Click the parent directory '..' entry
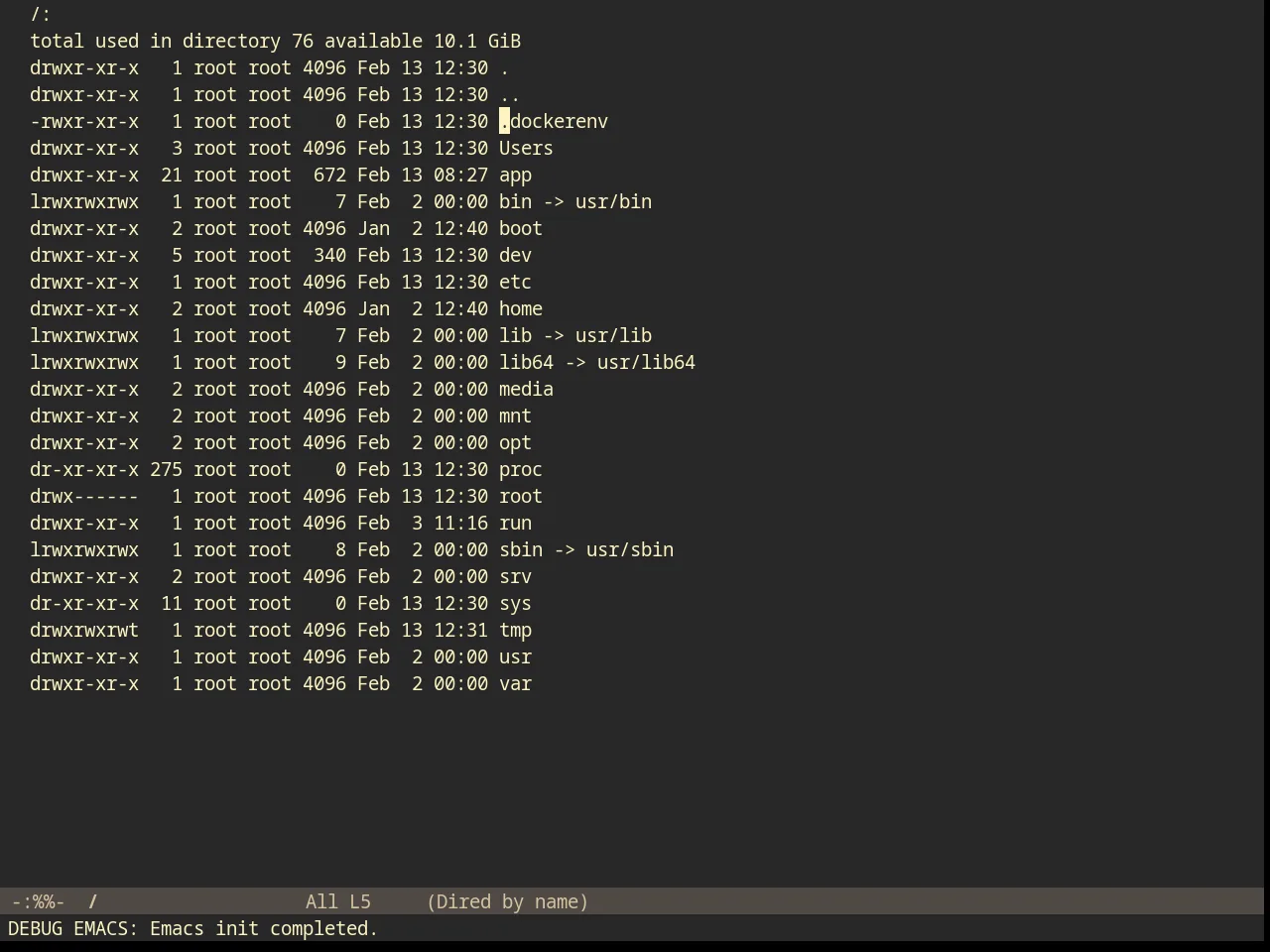Screen dimensions: 1270x952 510,95
